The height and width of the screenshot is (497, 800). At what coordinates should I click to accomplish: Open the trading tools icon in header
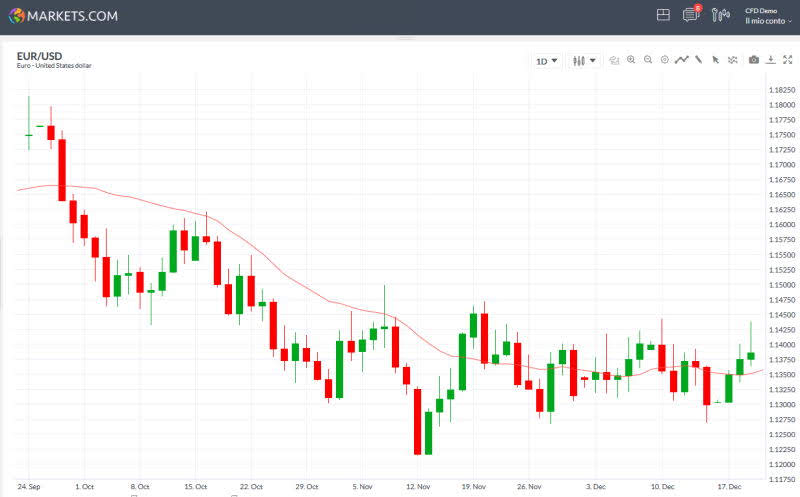[721, 15]
